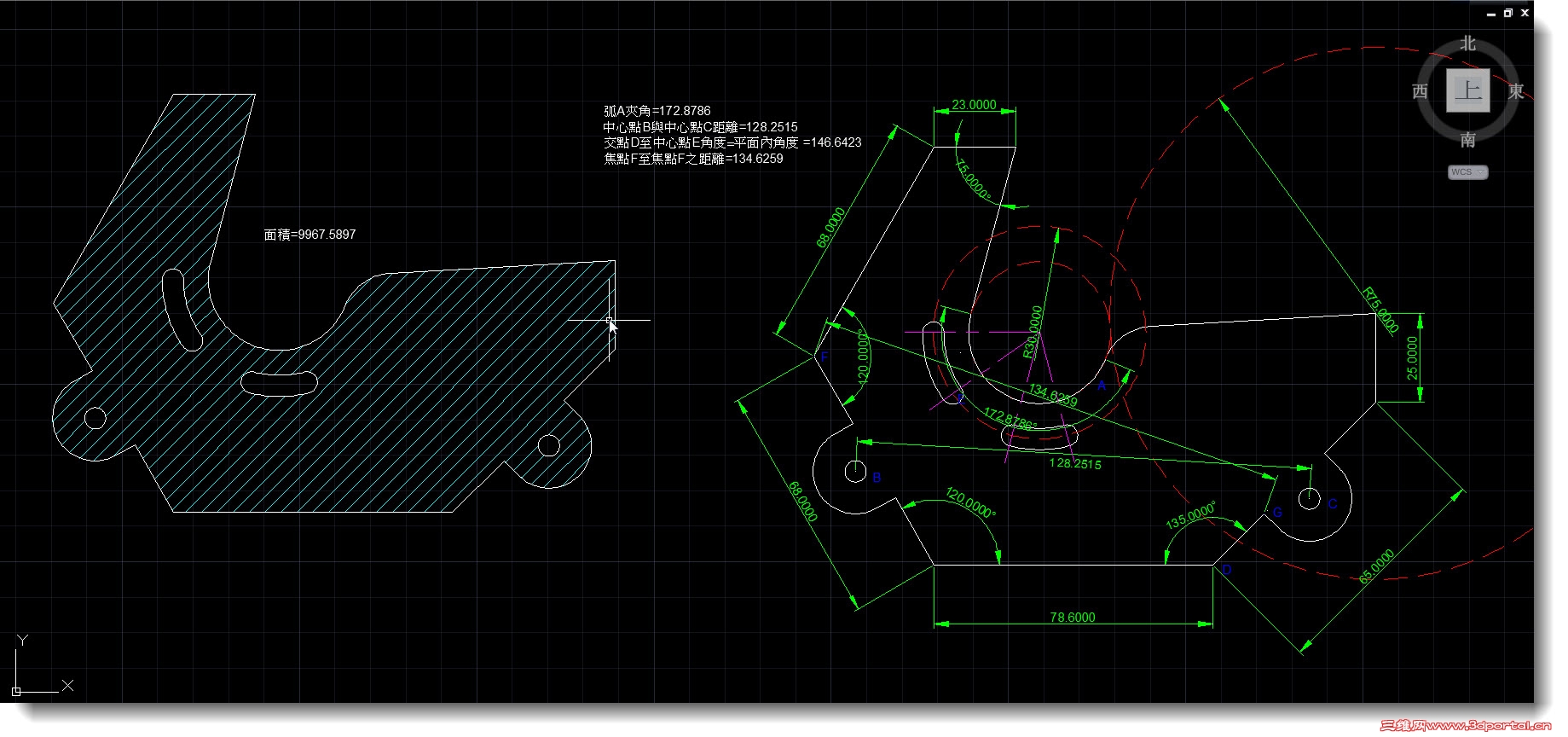Click the UCS origin icon

(16, 691)
